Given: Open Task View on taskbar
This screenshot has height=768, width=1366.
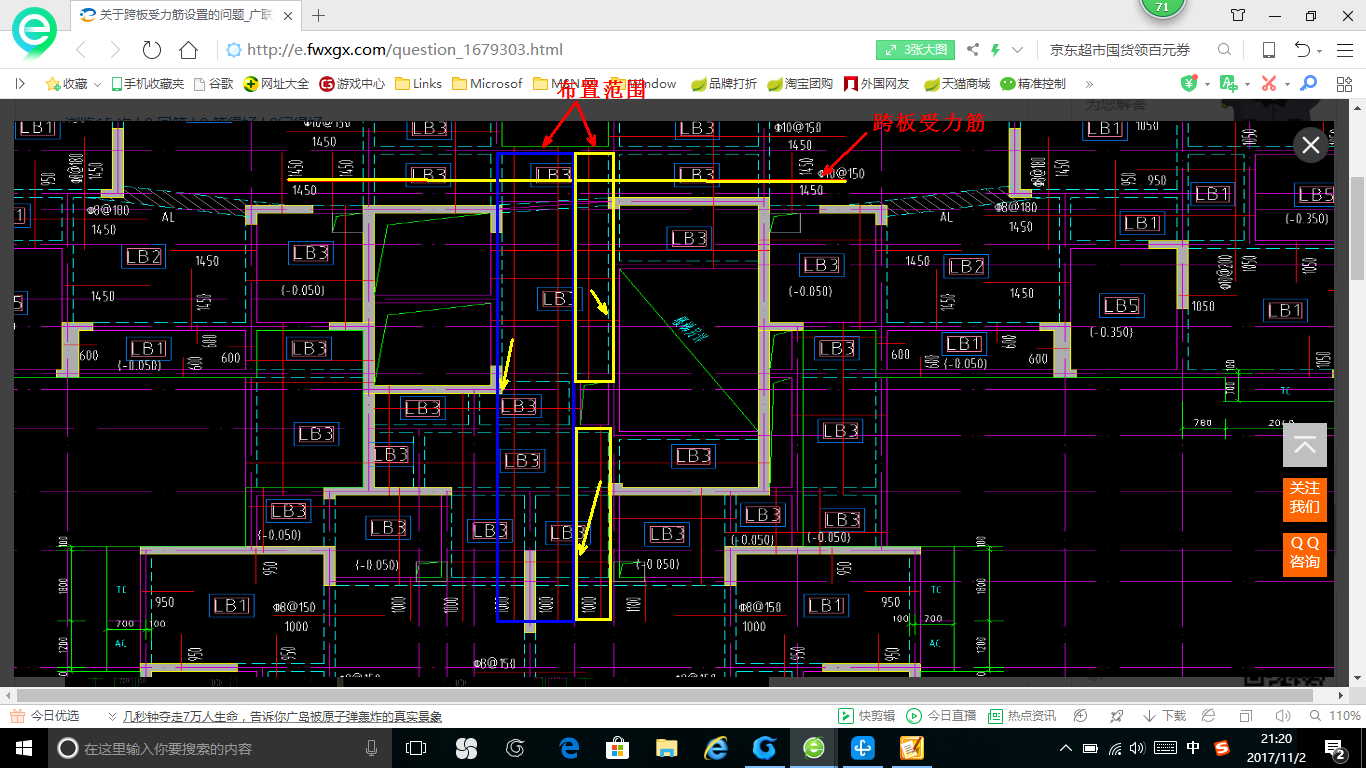Looking at the screenshot, I should pos(416,748).
